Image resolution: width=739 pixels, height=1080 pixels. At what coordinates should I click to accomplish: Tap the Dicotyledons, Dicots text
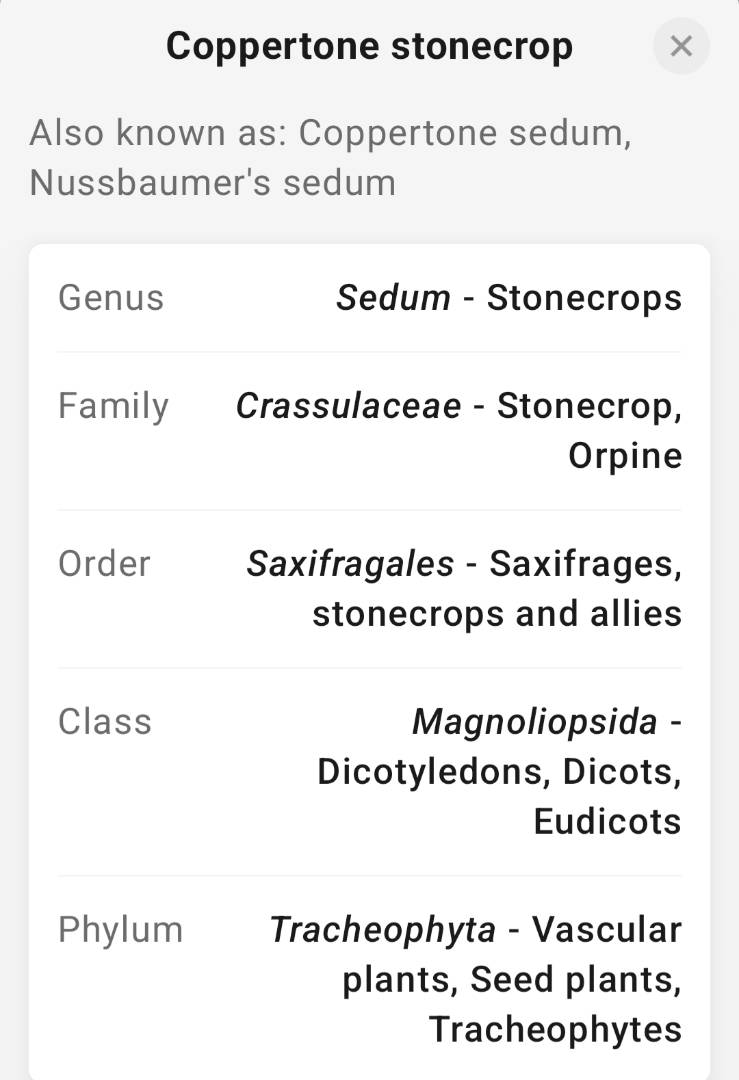(499, 772)
